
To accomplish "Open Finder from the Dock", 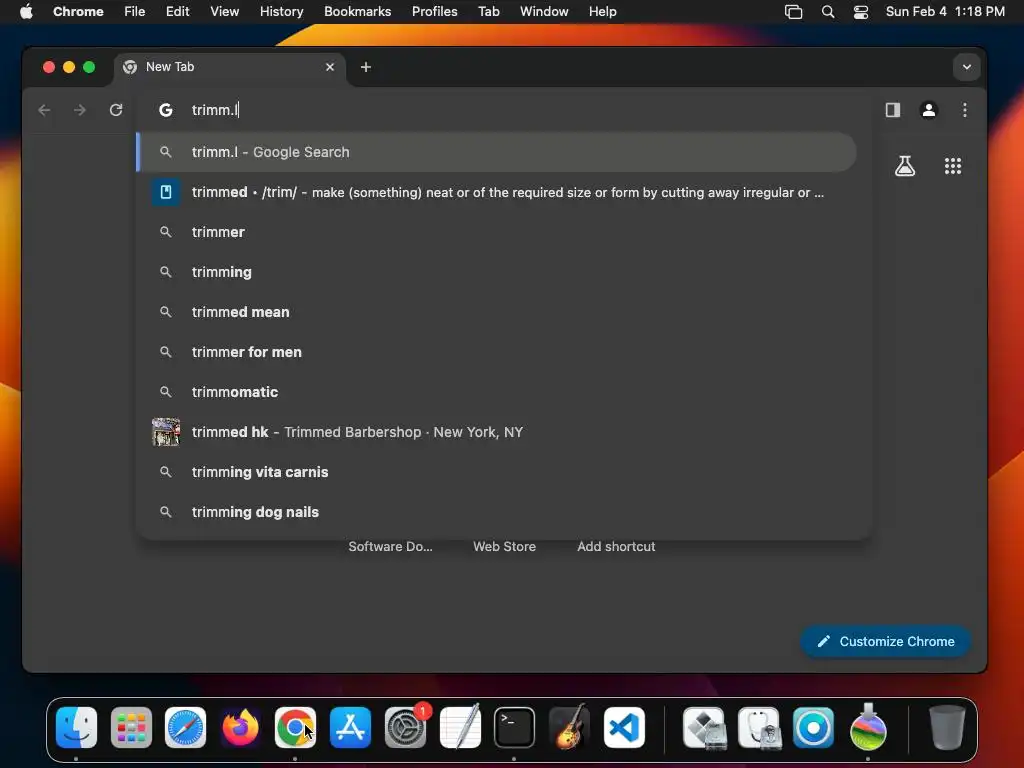I will click(x=76, y=728).
